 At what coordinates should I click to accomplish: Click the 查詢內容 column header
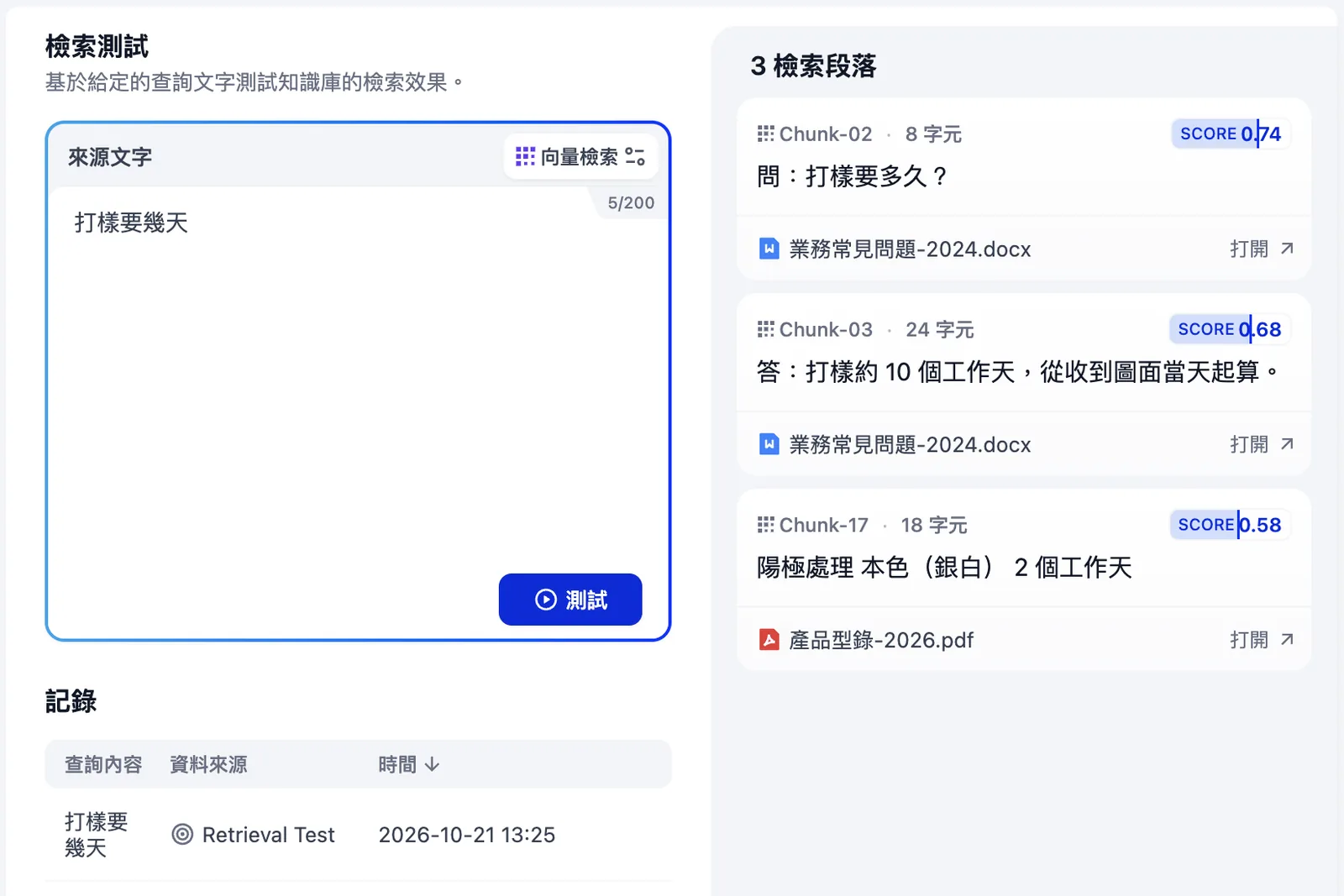[103, 764]
